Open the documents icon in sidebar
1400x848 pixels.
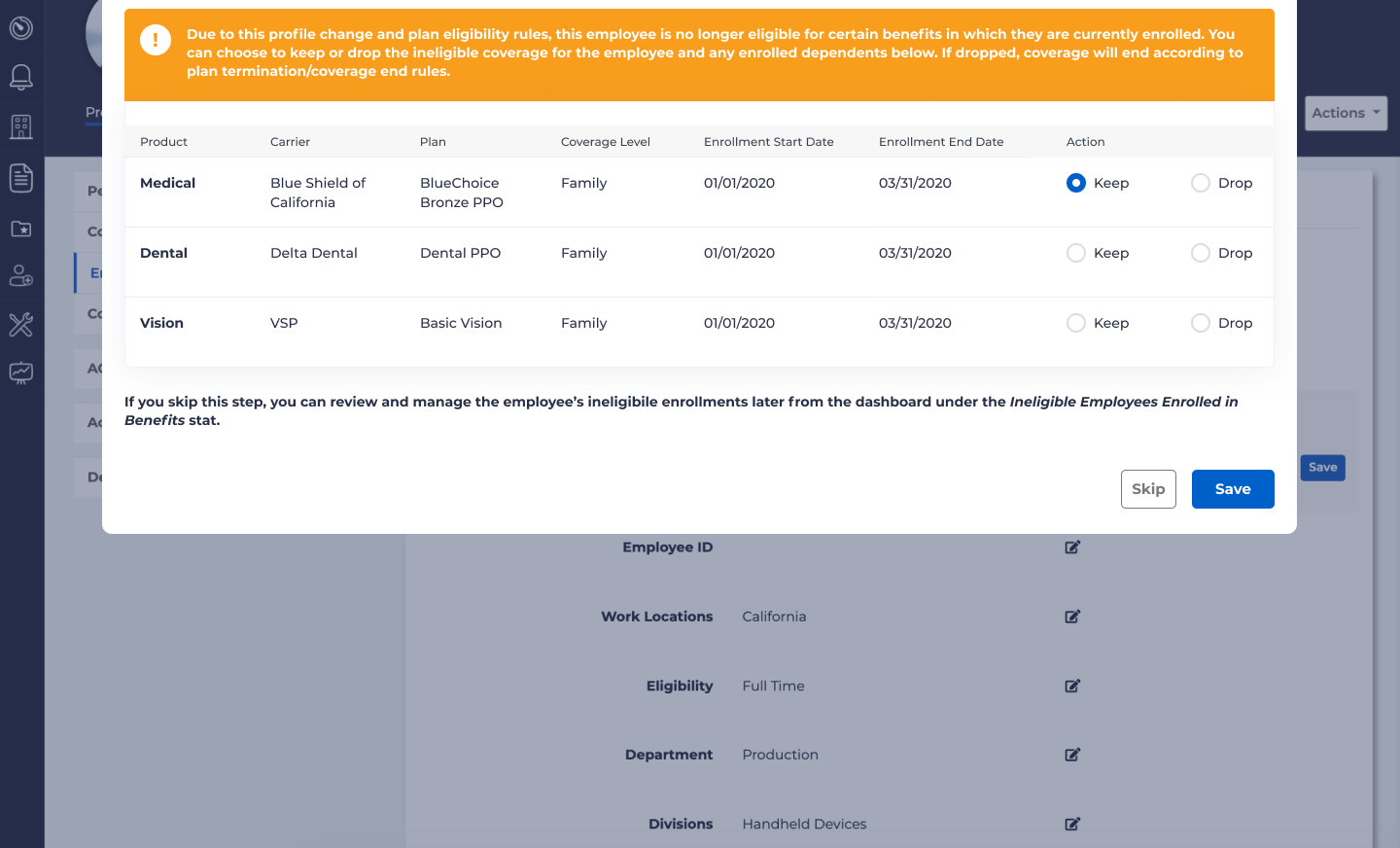[21, 178]
